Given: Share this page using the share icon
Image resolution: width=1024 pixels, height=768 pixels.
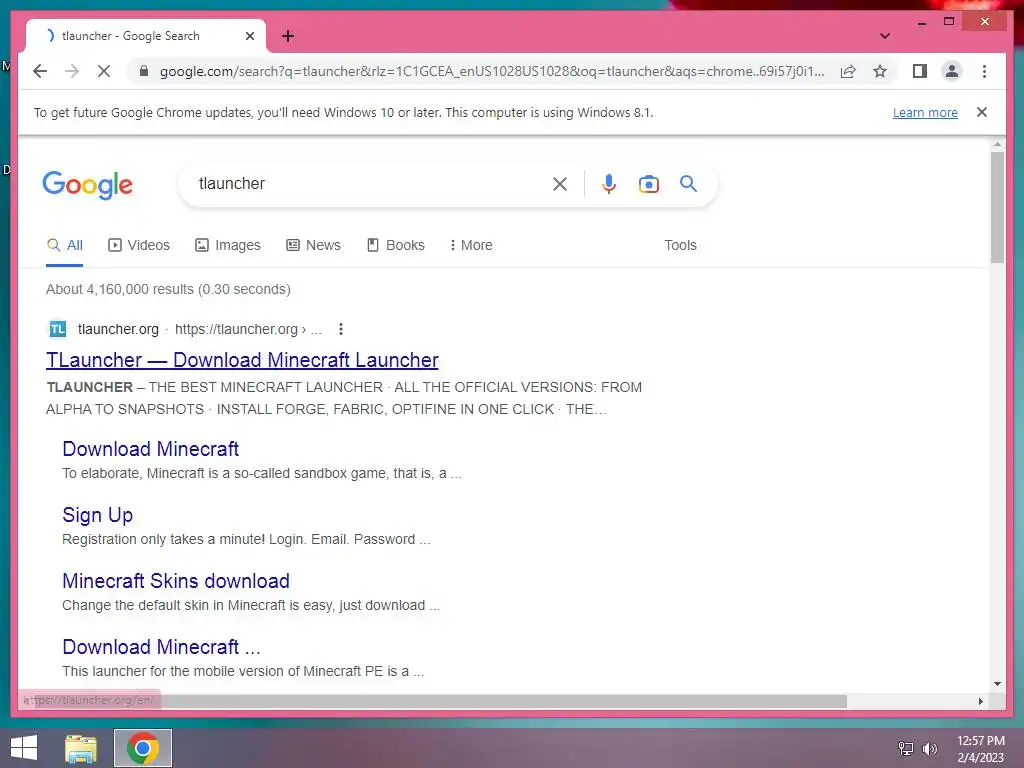Looking at the screenshot, I should click(x=848, y=71).
